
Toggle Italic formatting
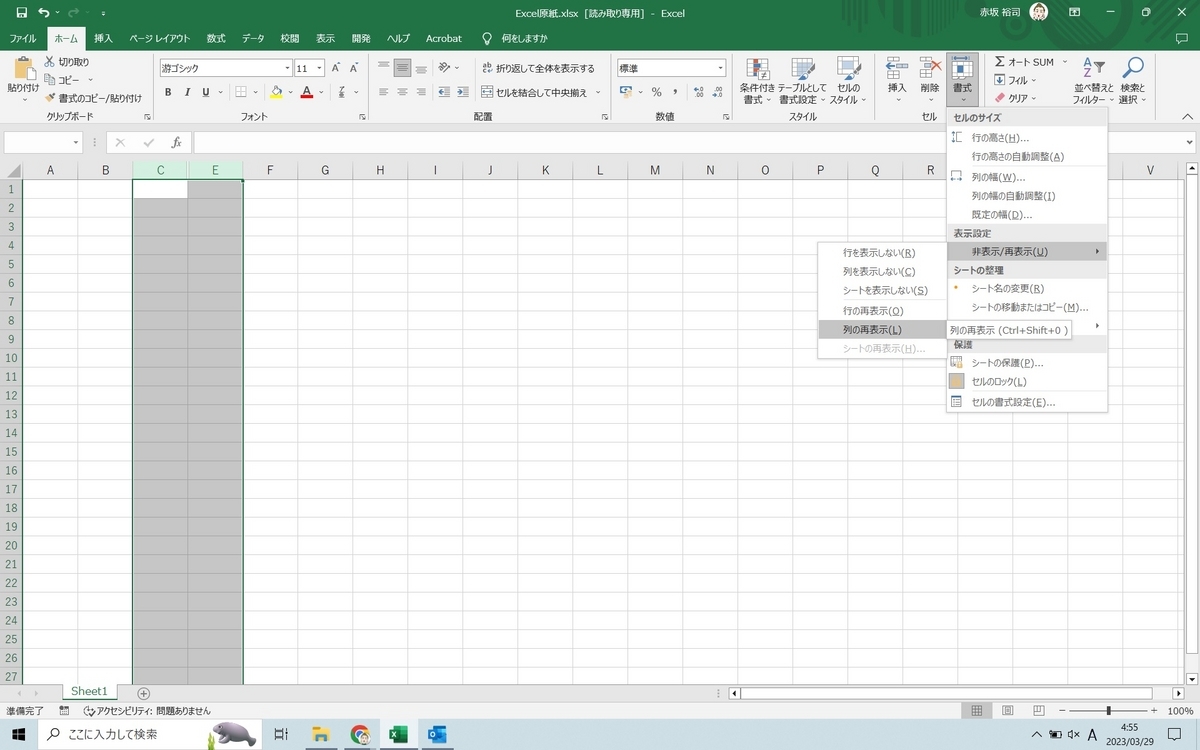pyautogui.click(x=187, y=92)
